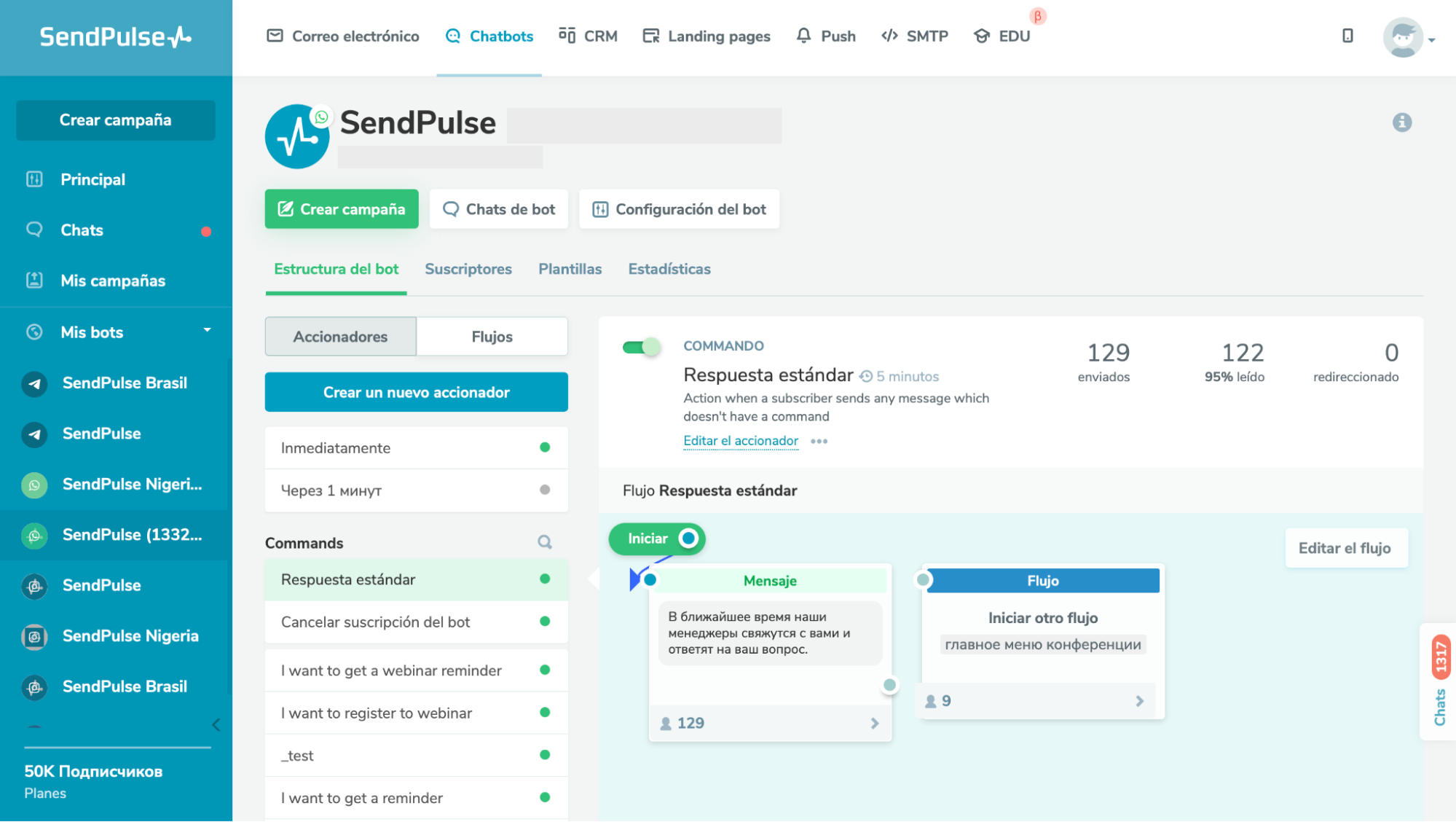The width and height of the screenshot is (1456, 822).
Task: Switch to the Flujos segment tab
Action: [x=492, y=337]
